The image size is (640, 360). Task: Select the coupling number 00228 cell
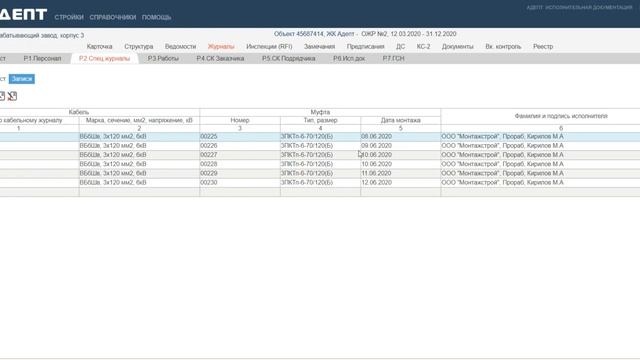pyautogui.click(x=240, y=164)
